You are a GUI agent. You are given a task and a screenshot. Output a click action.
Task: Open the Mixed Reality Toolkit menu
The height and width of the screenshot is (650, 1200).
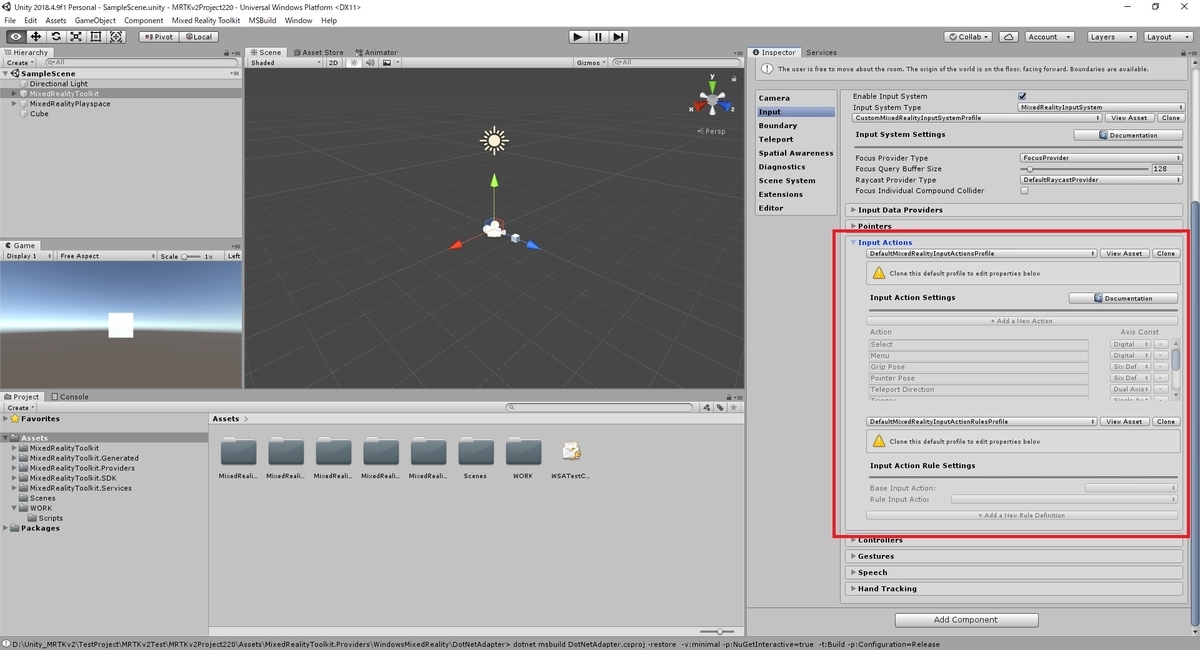point(206,20)
